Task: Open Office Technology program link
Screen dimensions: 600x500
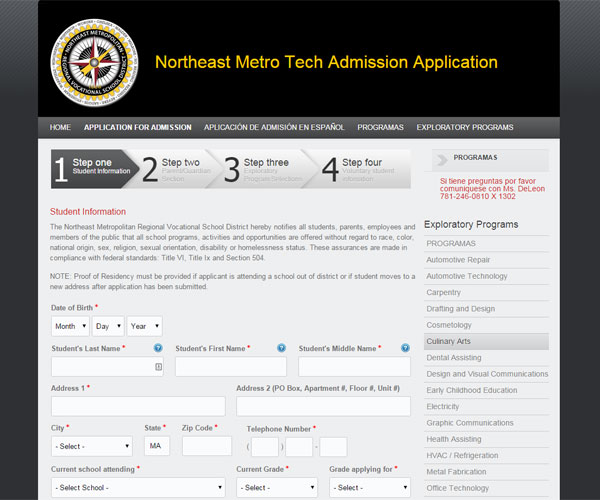Action: (458, 488)
